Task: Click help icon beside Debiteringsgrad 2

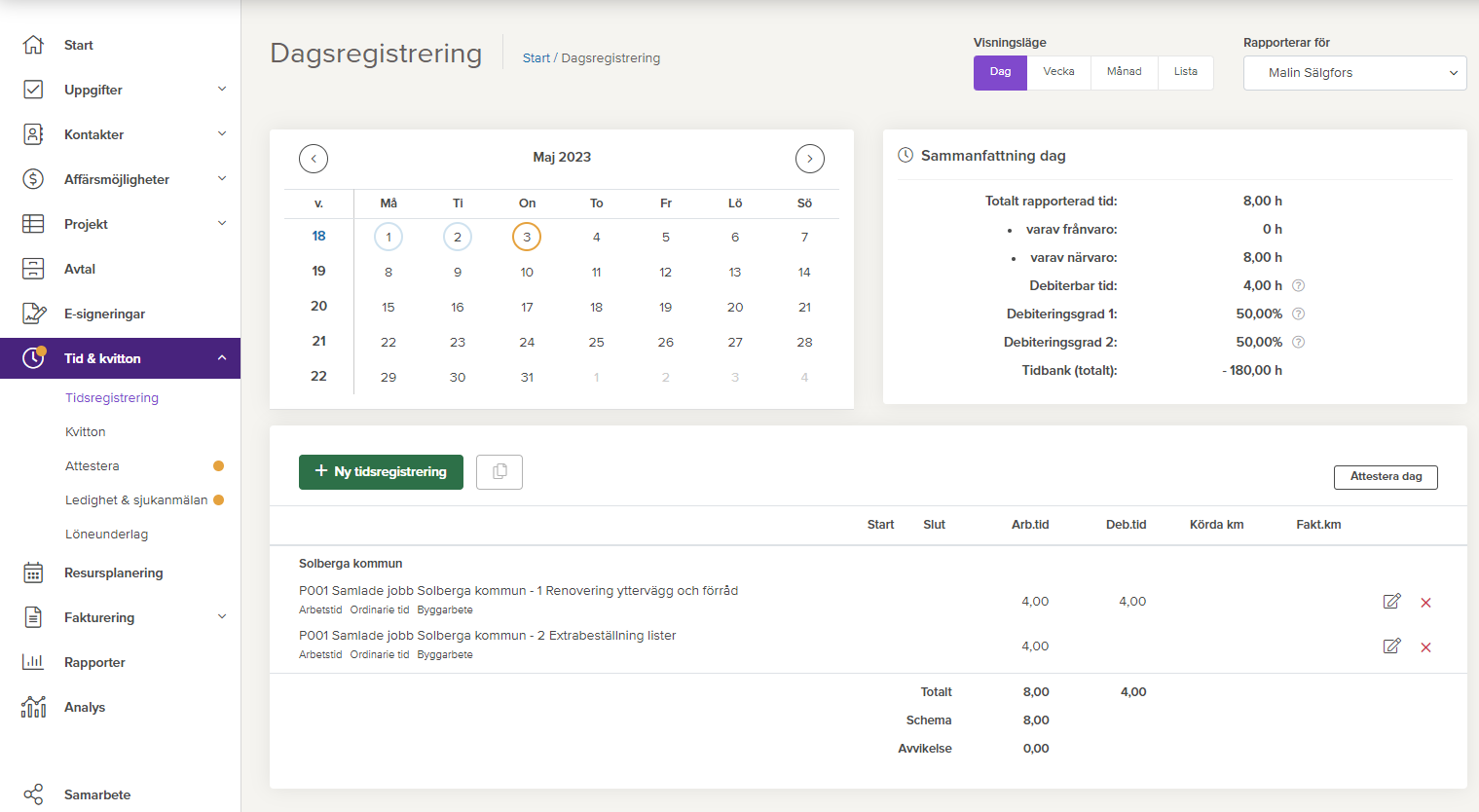Action: click(x=1298, y=343)
